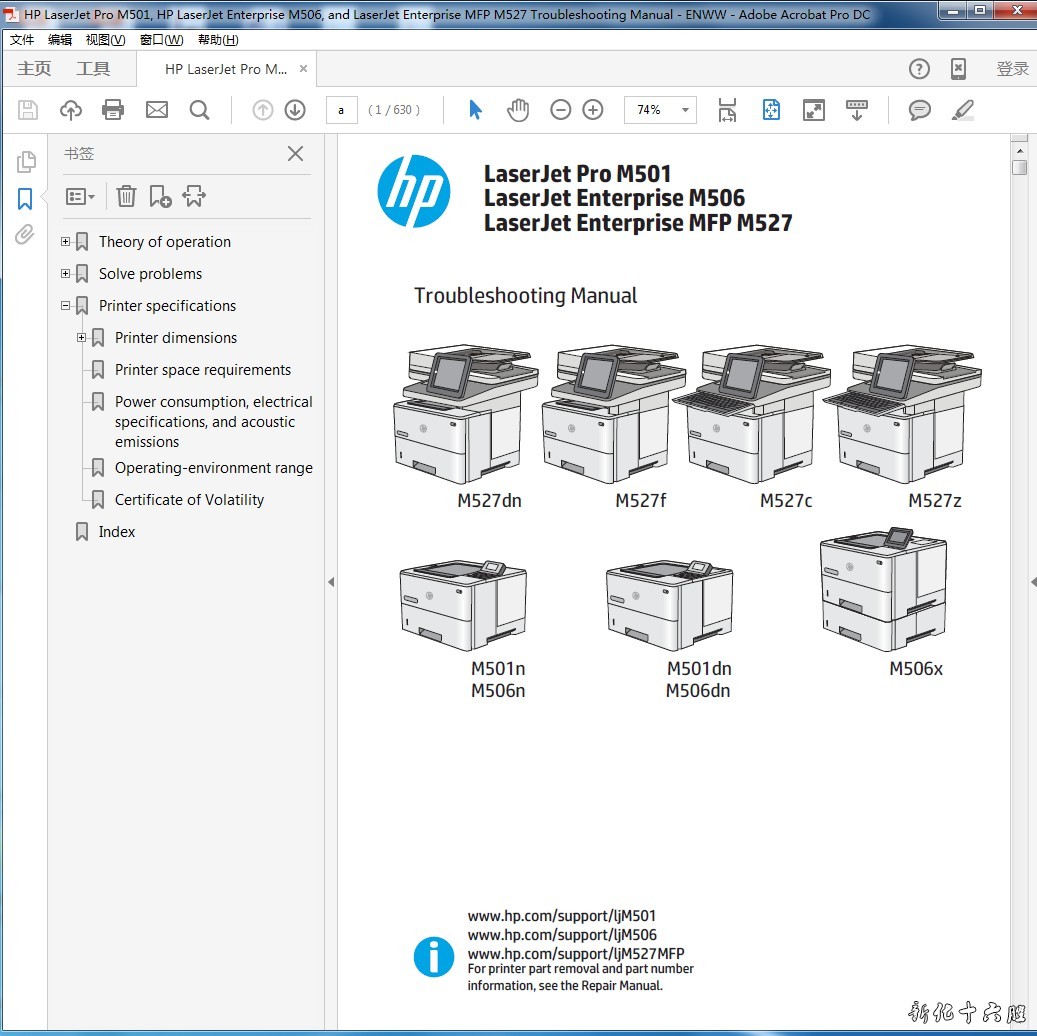Viewport: 1037px width, 1036px height.
Task: Select the hand pan tool
Action: coord(517,110)
